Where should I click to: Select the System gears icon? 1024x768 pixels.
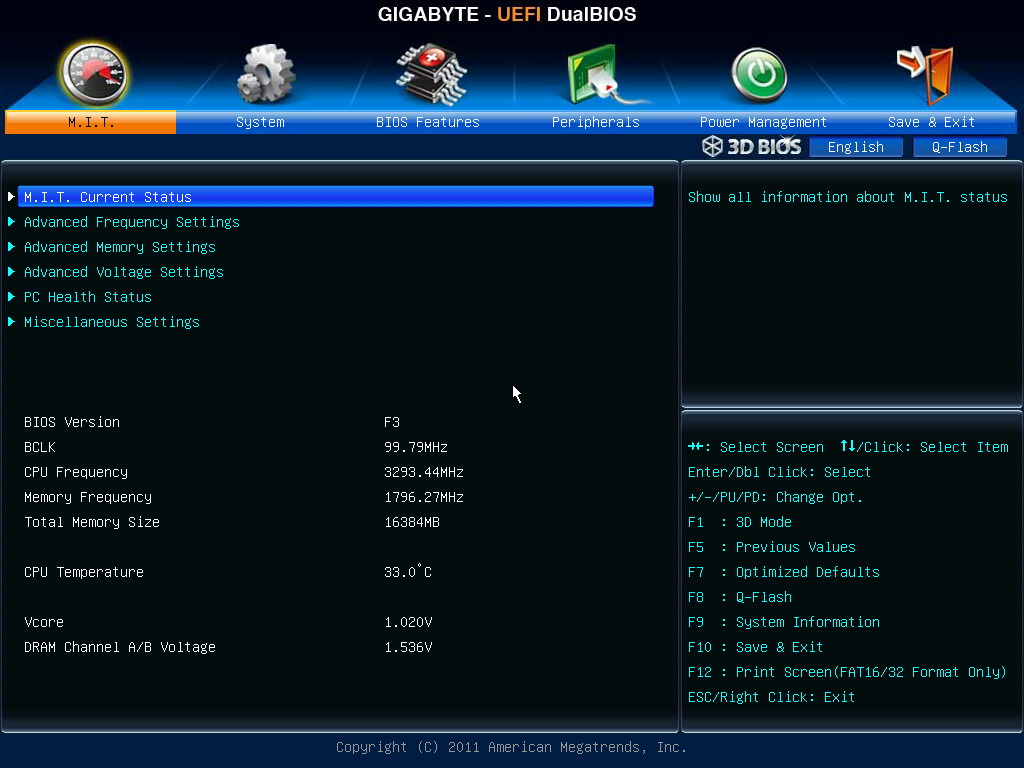point(265,74)
